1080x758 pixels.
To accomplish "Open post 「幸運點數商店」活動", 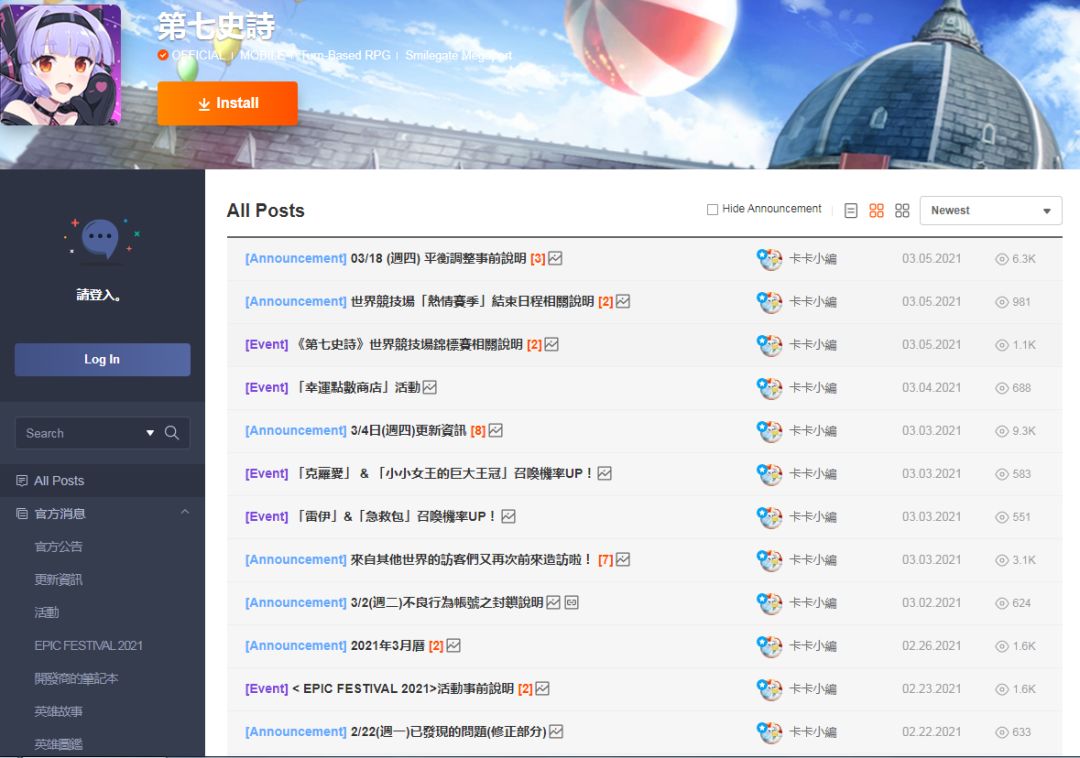I will click(x=357, y=388).
